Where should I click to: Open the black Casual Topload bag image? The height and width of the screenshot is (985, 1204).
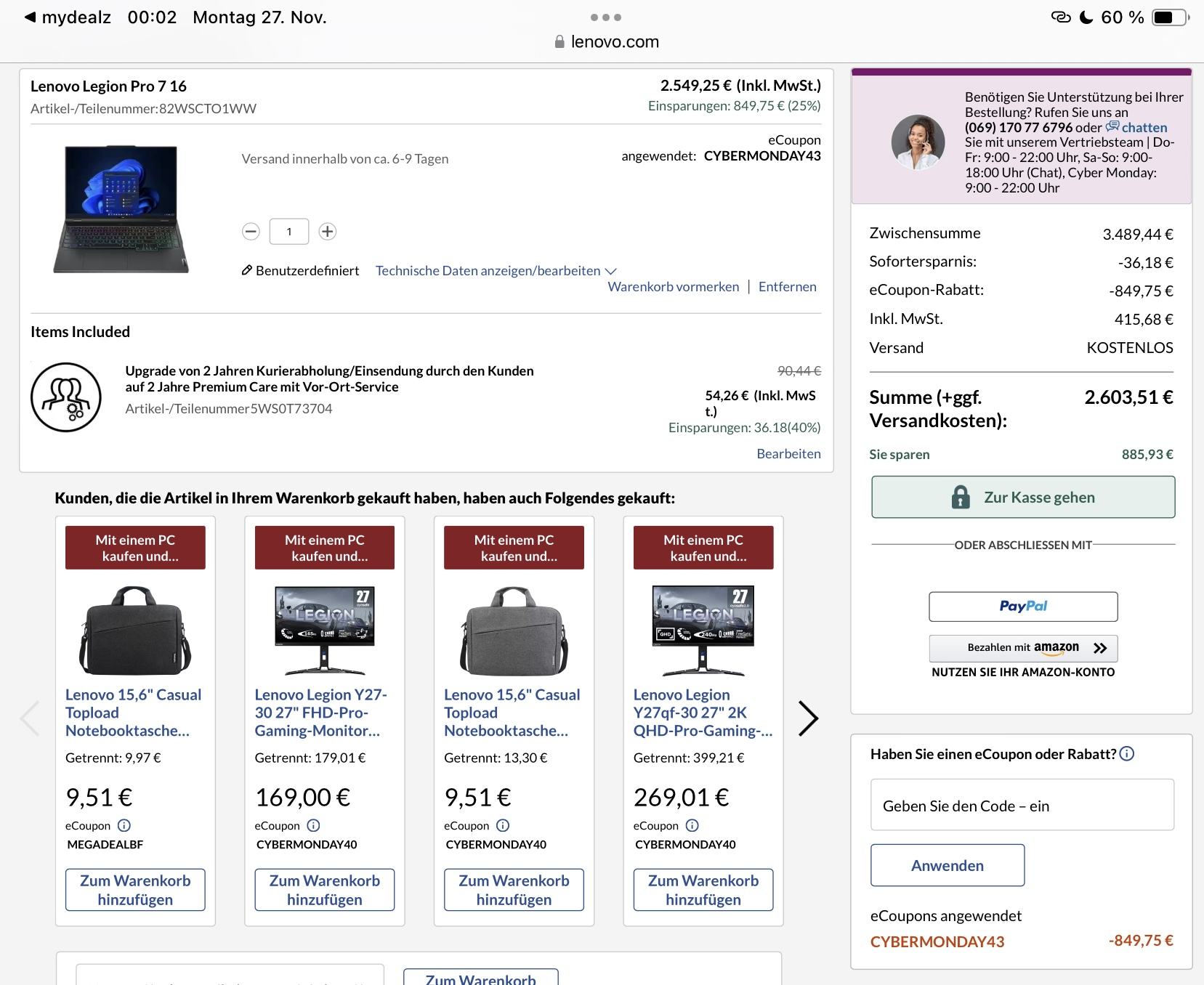135,630
